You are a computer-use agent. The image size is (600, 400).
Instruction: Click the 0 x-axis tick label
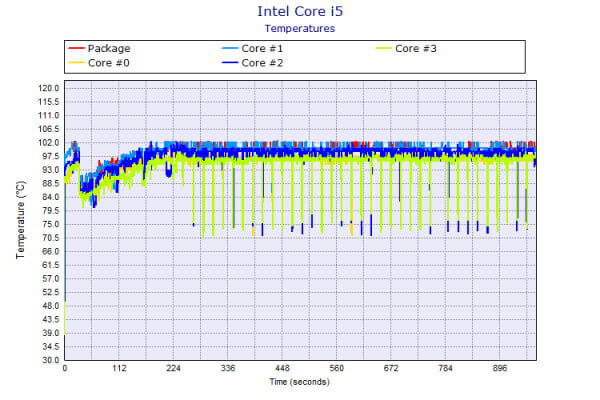click(65, 369)
